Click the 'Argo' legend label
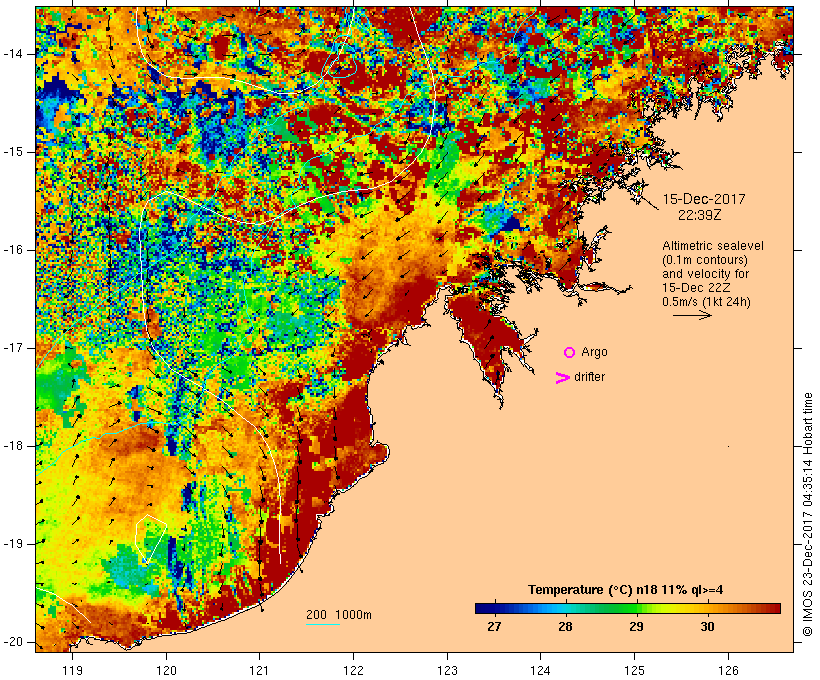Image resolution: width=820 pixels, height=680 pixels. pos(595,353)
